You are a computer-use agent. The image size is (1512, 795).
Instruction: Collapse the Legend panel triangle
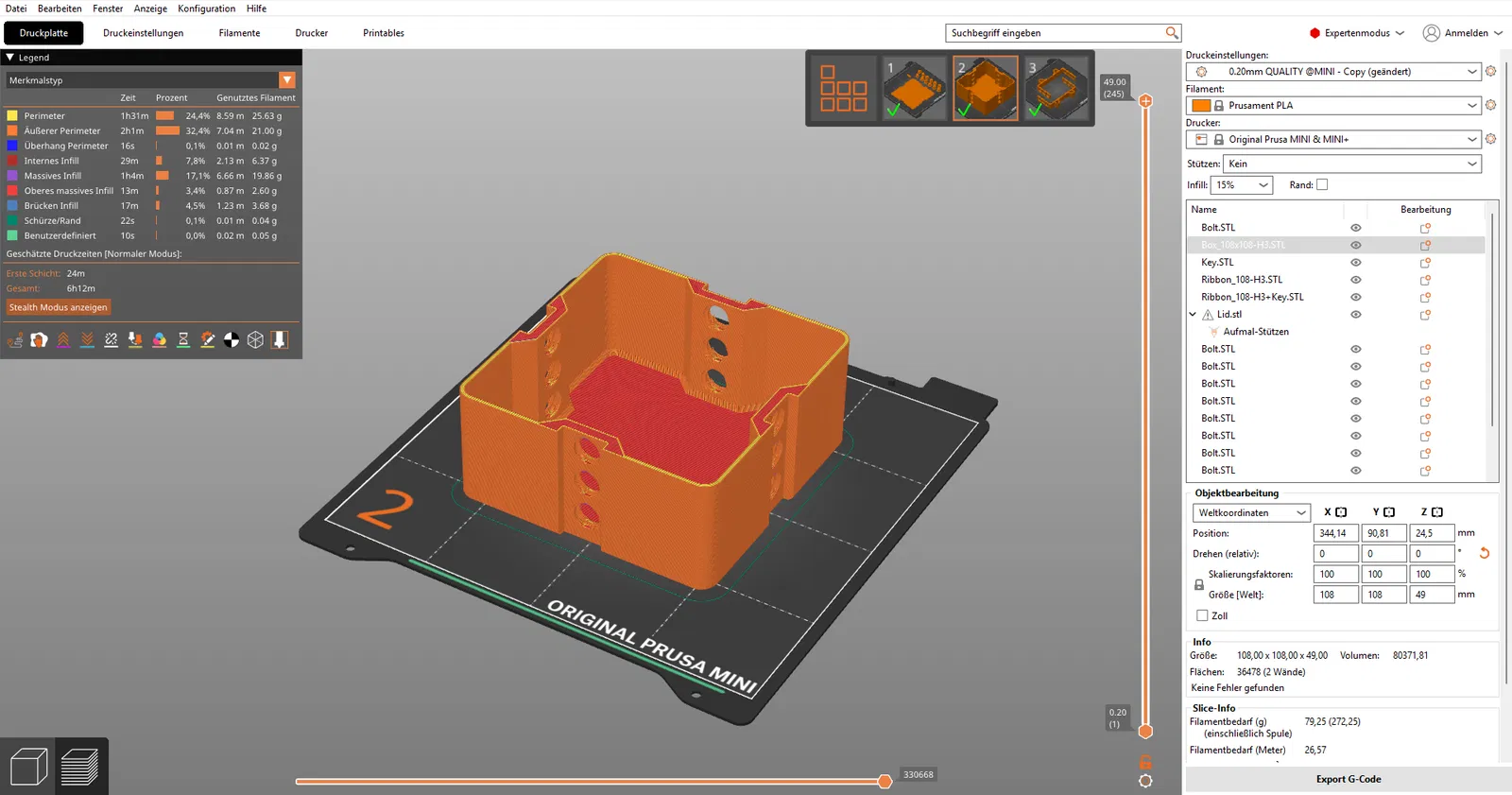(10, 58)
